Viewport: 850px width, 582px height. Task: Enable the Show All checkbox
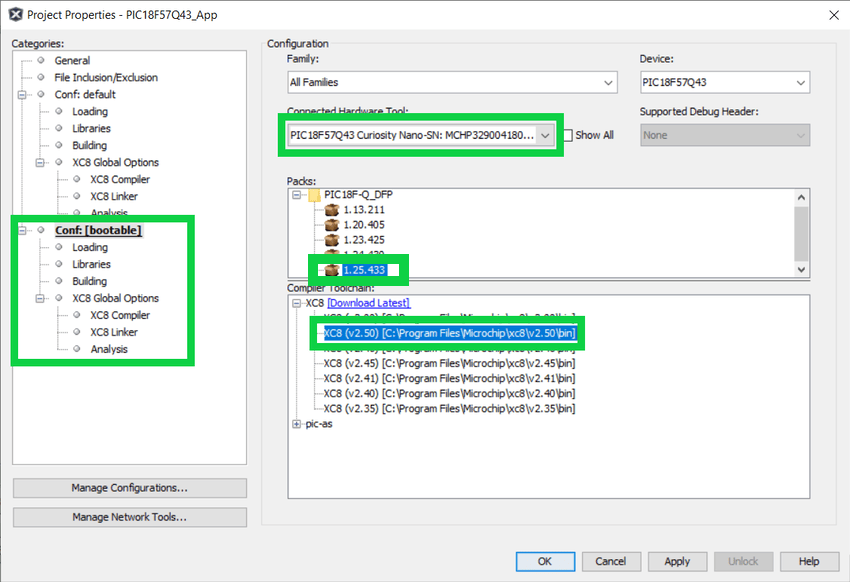pos(569,135)
